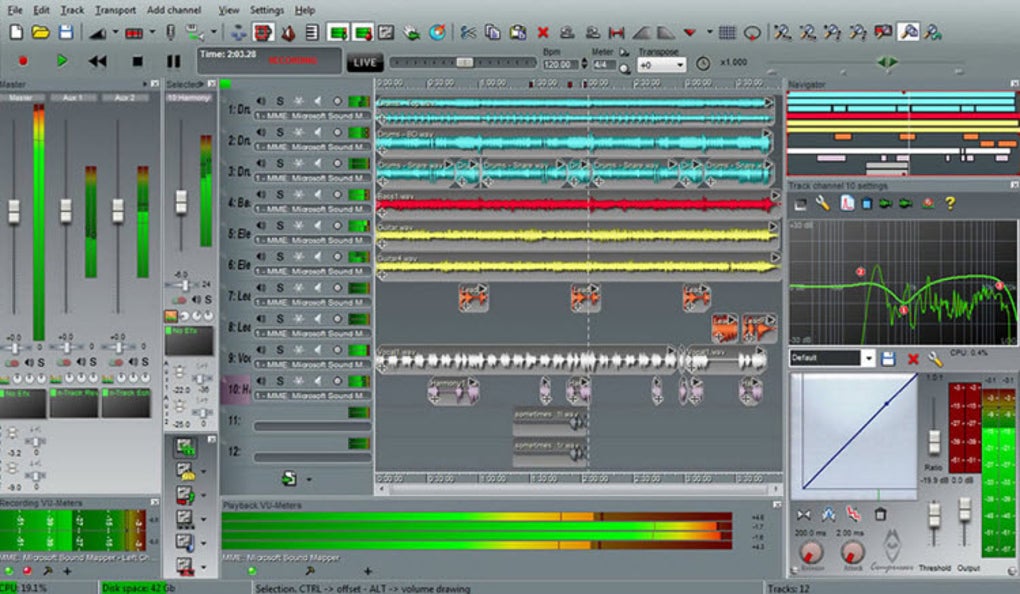
Task: Mute track 1 Drums with the speaker icon
Action: click(x=261, y=101)
